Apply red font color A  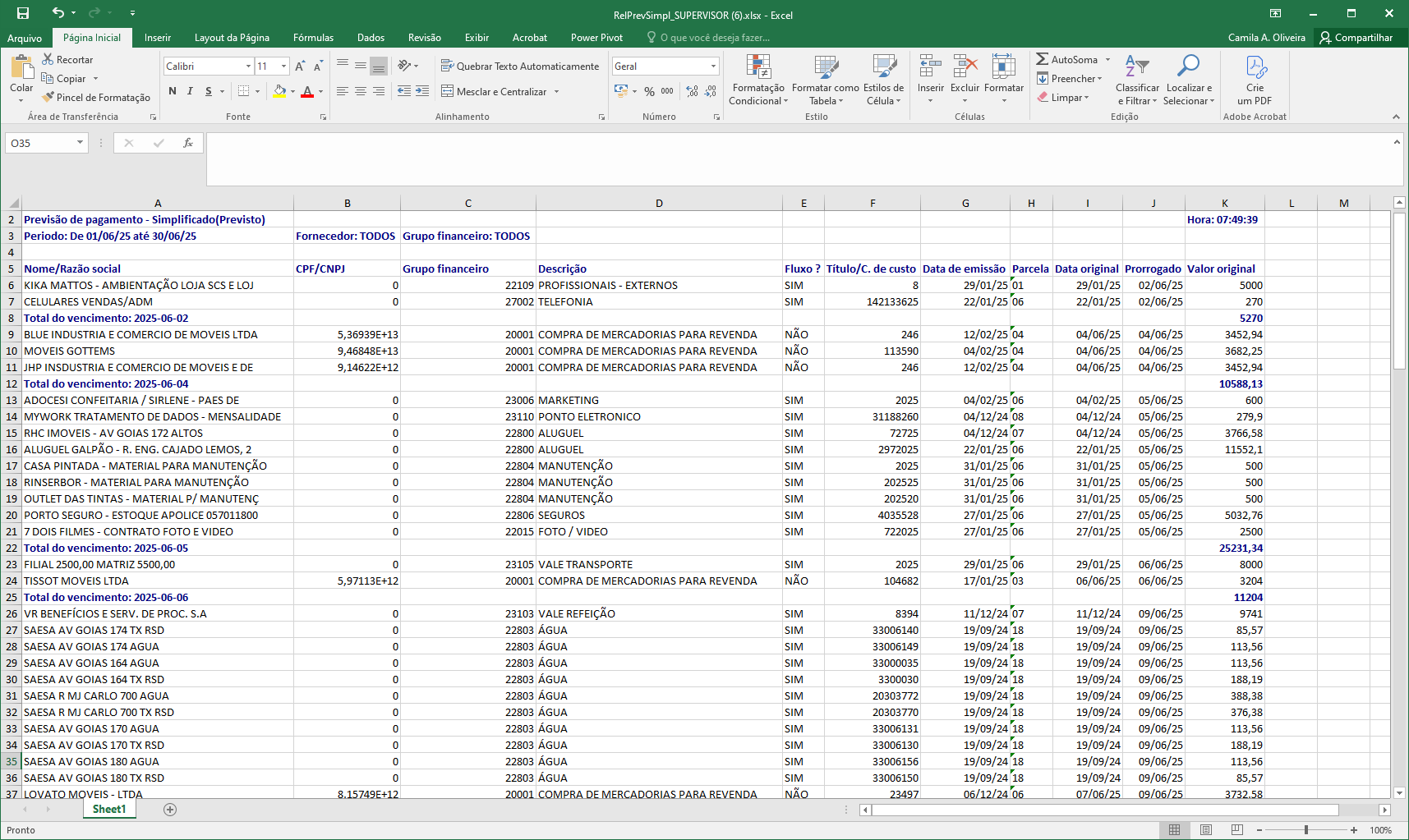[x=307, y=91]
